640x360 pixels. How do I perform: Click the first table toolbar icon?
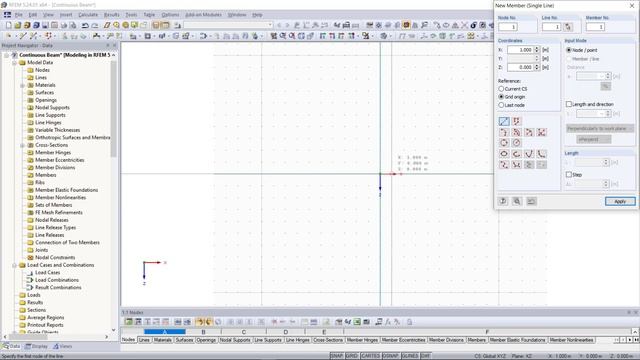tap(129, 322)
